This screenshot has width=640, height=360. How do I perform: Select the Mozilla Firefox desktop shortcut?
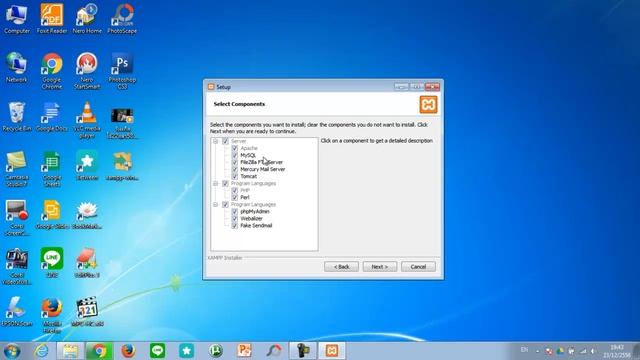(52, 315)
